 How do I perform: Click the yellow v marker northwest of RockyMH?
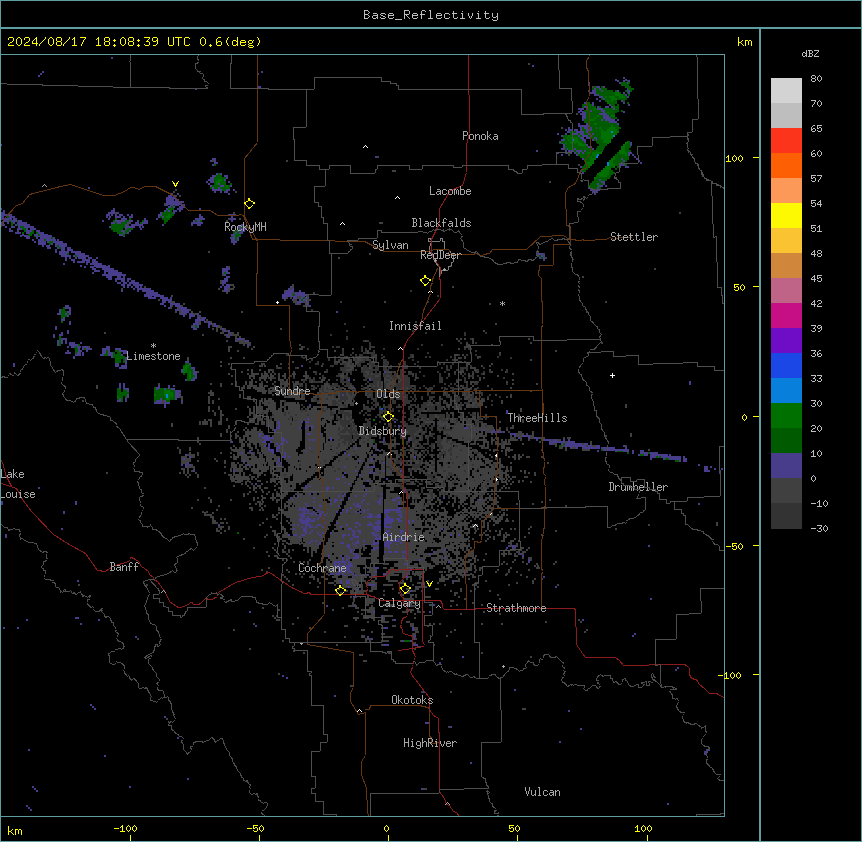click(x=175, y=184)
